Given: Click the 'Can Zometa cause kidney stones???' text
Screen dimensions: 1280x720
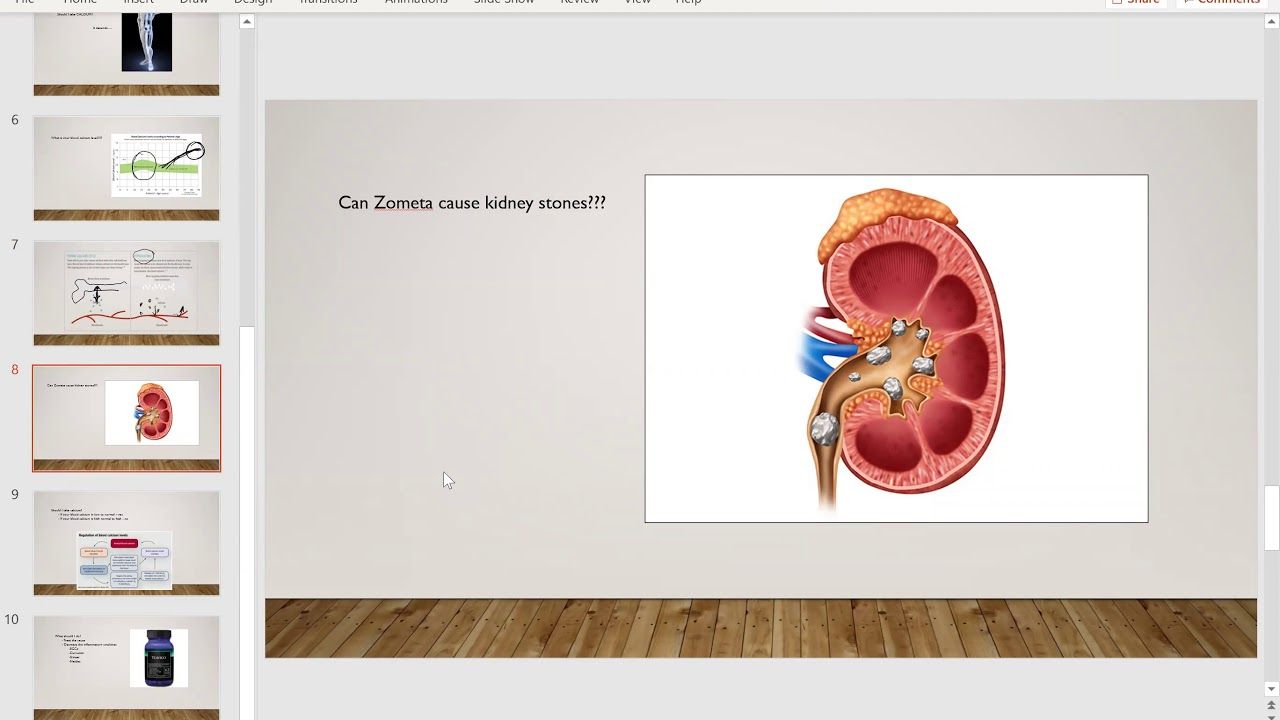Looking at the screenshot, I should [x=471, y=203].
